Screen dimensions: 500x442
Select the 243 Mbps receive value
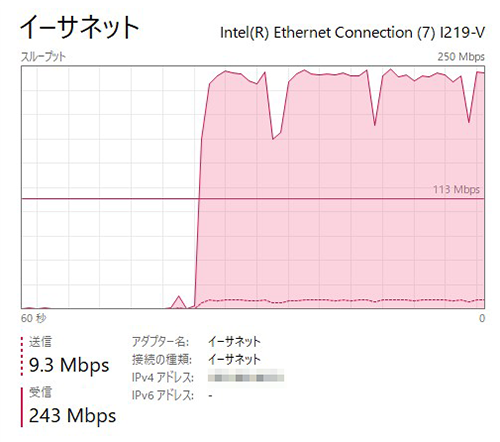(x=72, y=416)
